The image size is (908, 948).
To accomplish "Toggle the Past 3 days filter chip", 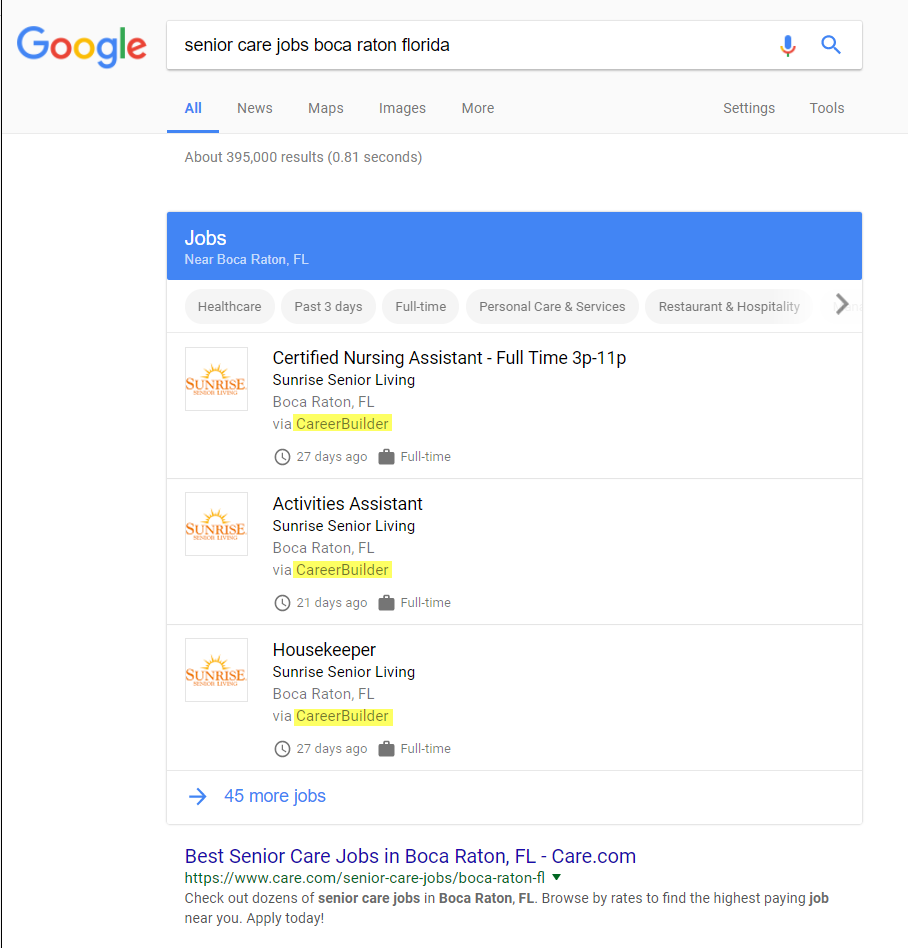I will coord(328,307).
